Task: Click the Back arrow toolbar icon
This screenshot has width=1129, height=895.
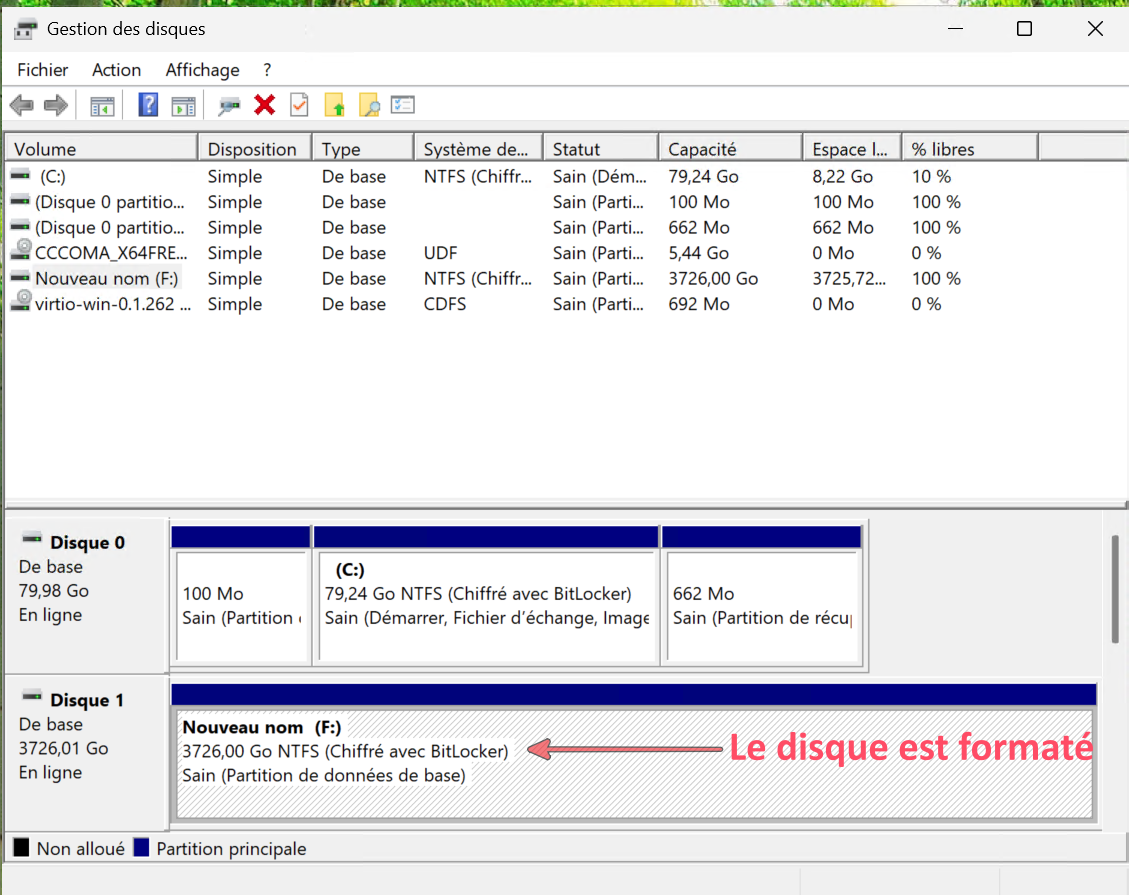Action: point(21,105)
